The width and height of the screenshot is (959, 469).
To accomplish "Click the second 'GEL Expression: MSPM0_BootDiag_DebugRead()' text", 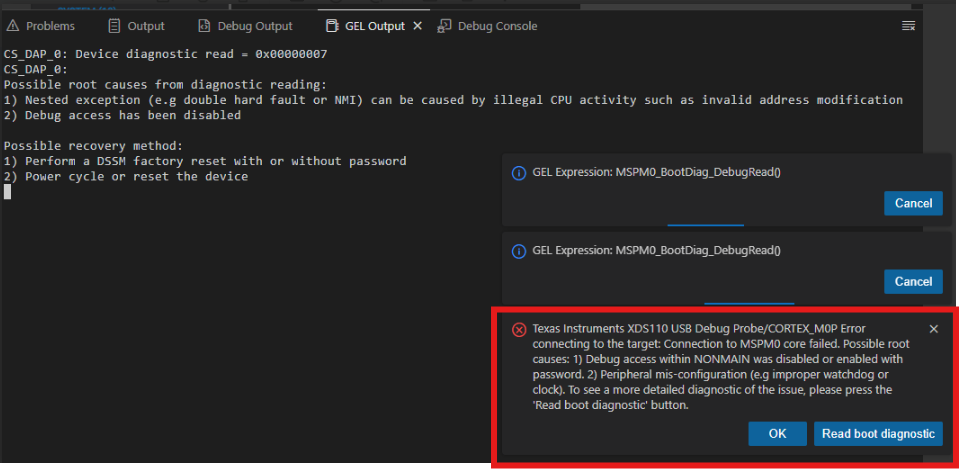I will click(656, 251).
